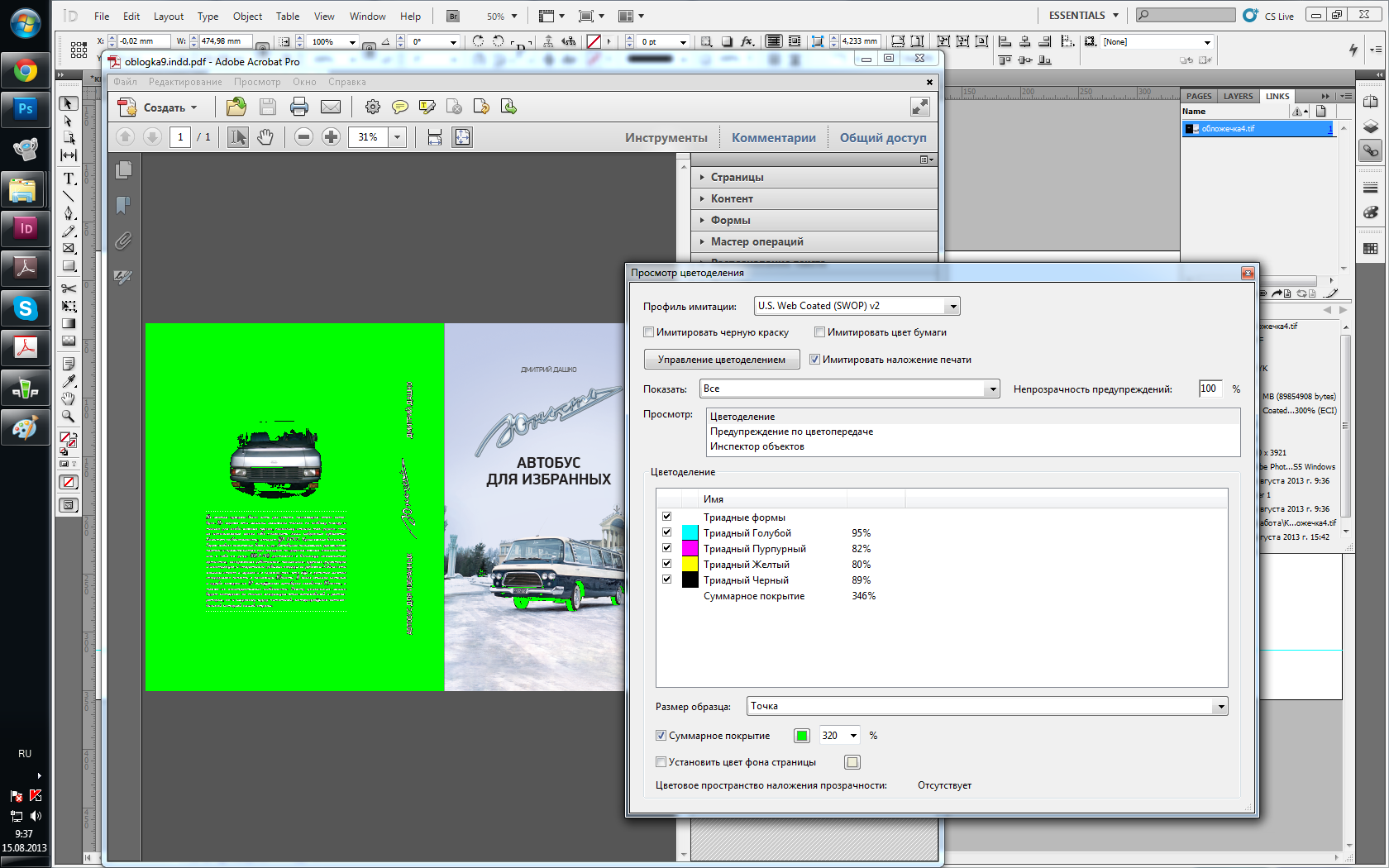Select the InDesign Line tool
Image resolution: width=1389 pixels, height=868 pixels.
pyautogui.click(x=69, y=196)
